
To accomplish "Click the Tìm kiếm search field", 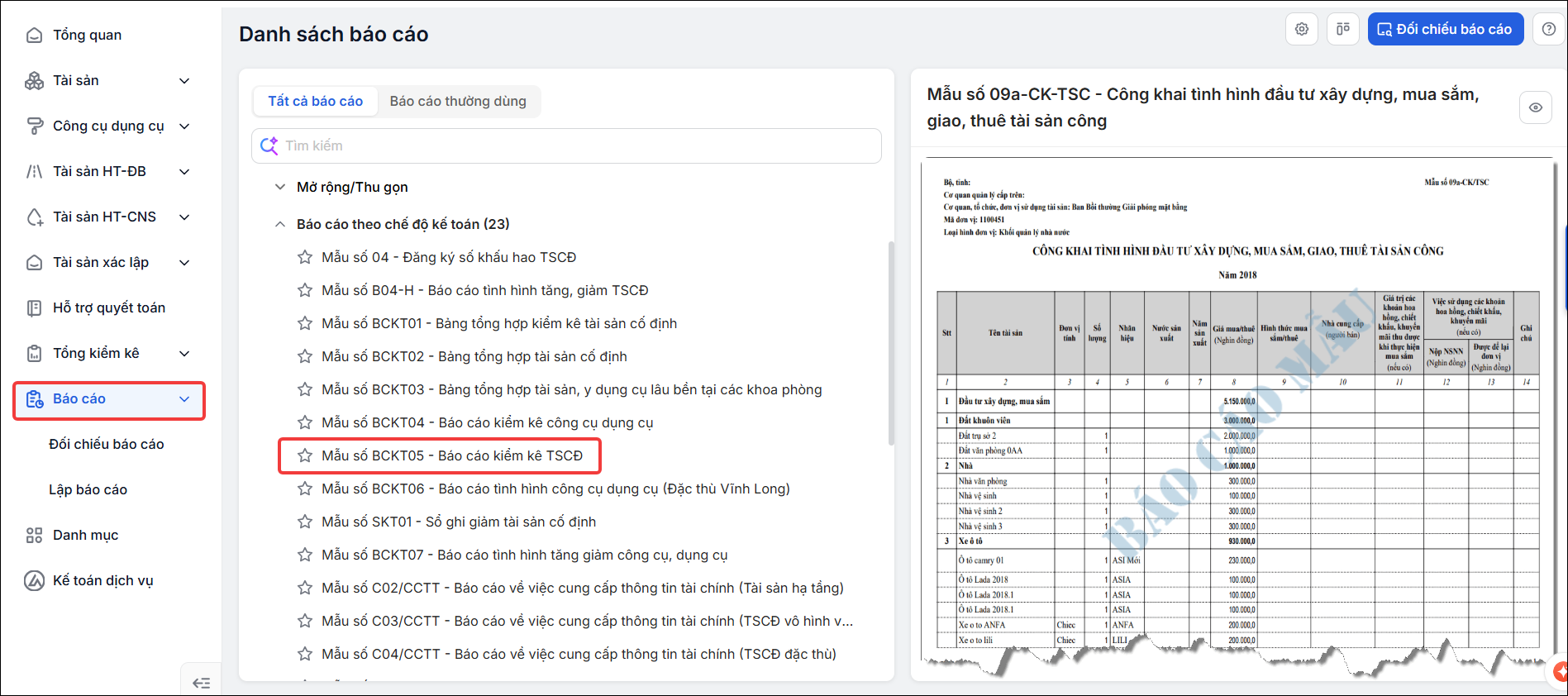I will tap(566, 145).
